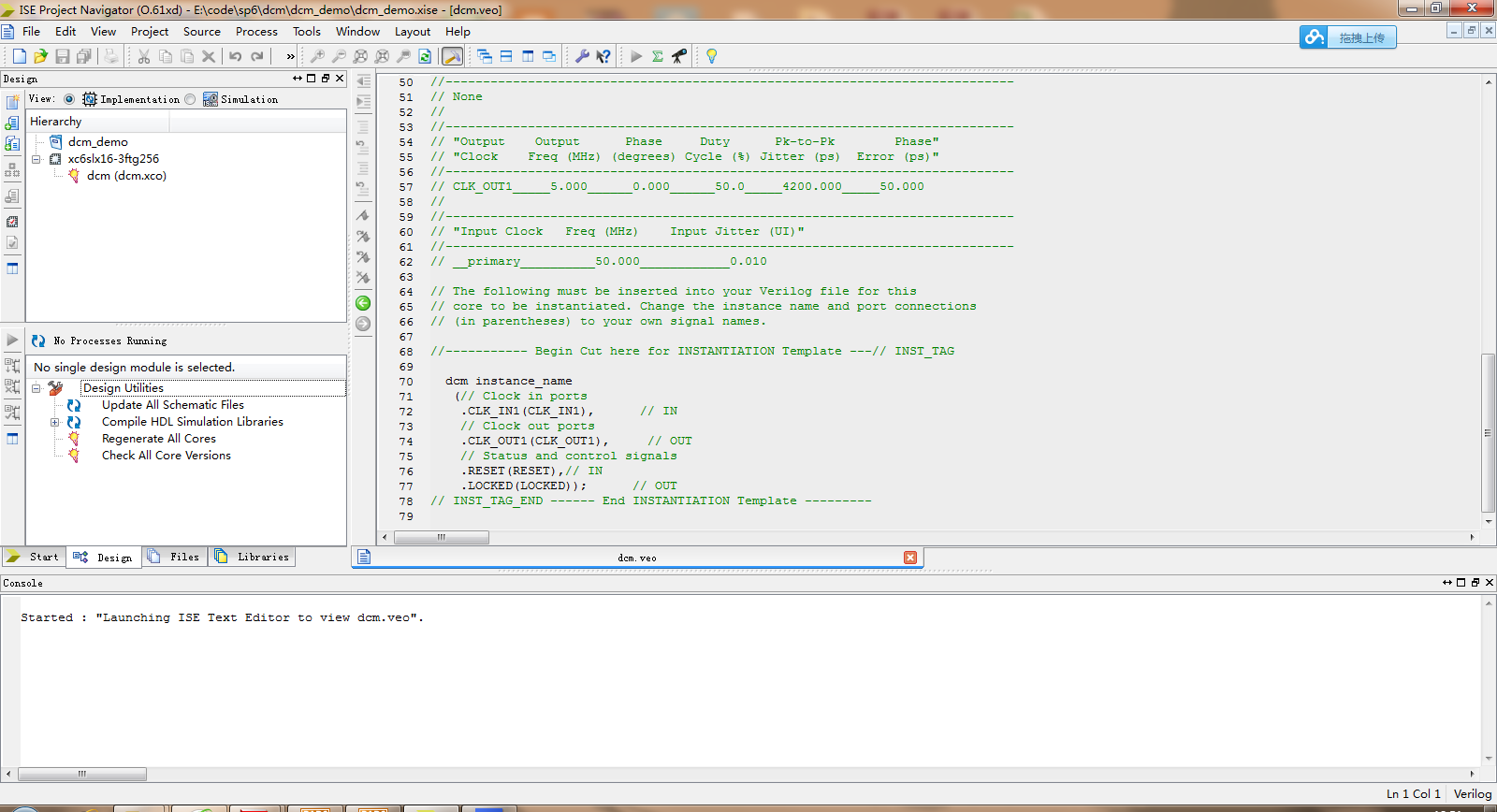Click the green refresh toolbar icon
Viewport: 1497px width, 812px height.
point(425,56)
